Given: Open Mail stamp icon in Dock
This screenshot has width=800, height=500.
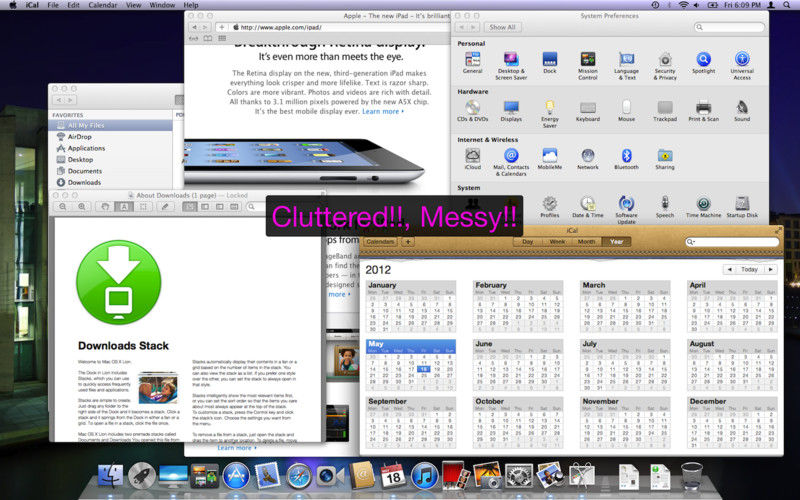Looking at the screenshot, I should point(267,476).
